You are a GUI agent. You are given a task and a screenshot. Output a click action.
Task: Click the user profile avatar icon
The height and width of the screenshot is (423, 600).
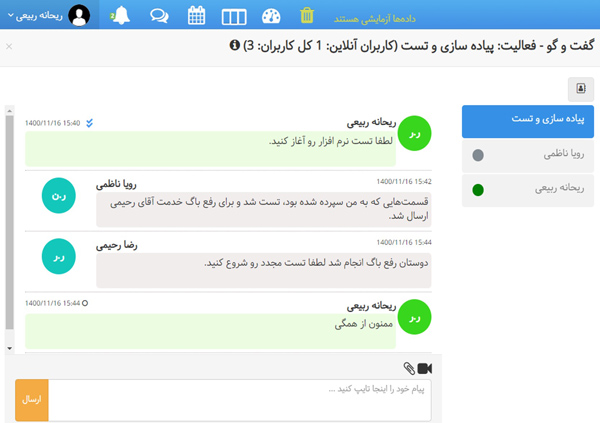coord(79,15)
